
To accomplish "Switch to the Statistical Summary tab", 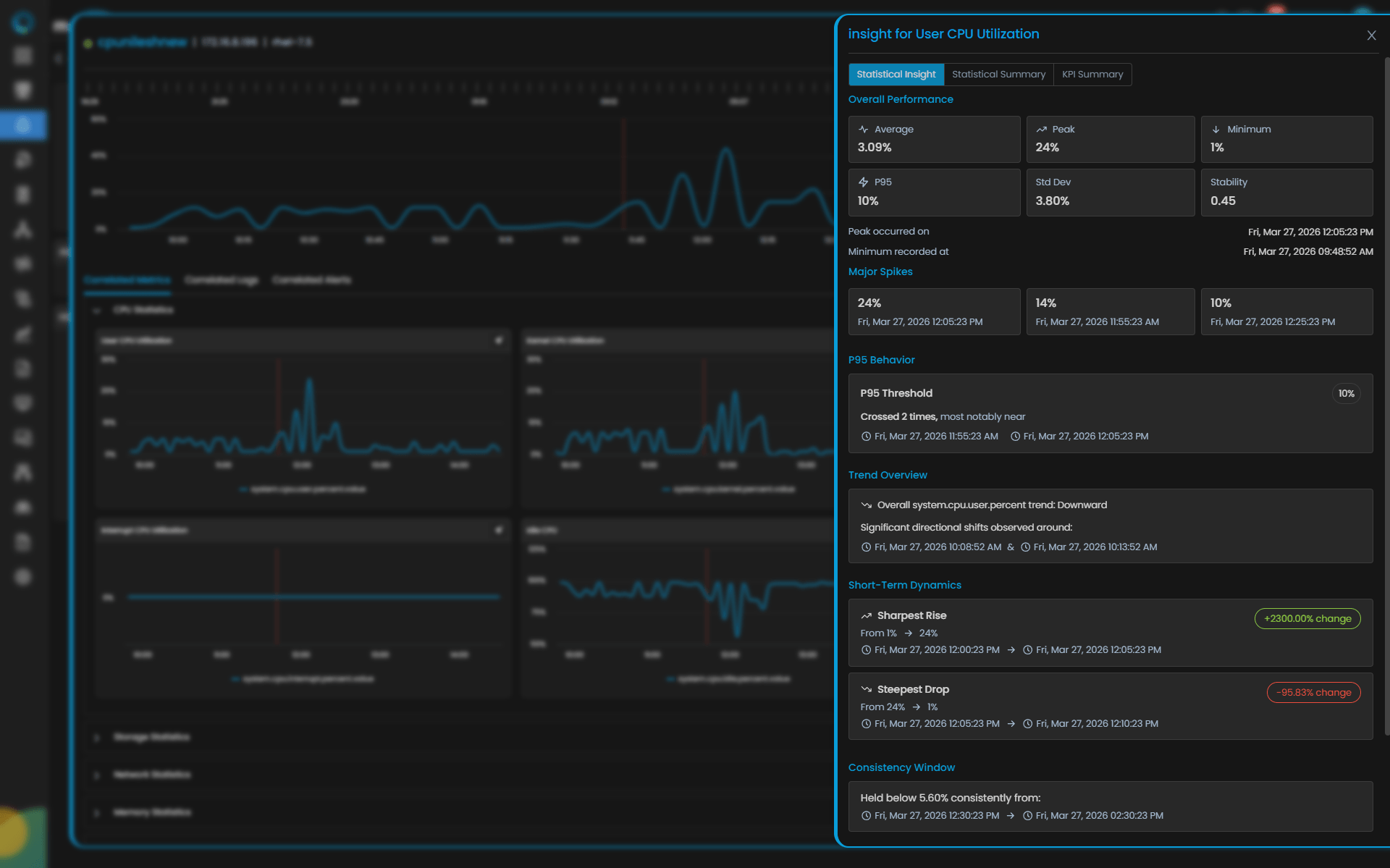I will pos(998,75).
